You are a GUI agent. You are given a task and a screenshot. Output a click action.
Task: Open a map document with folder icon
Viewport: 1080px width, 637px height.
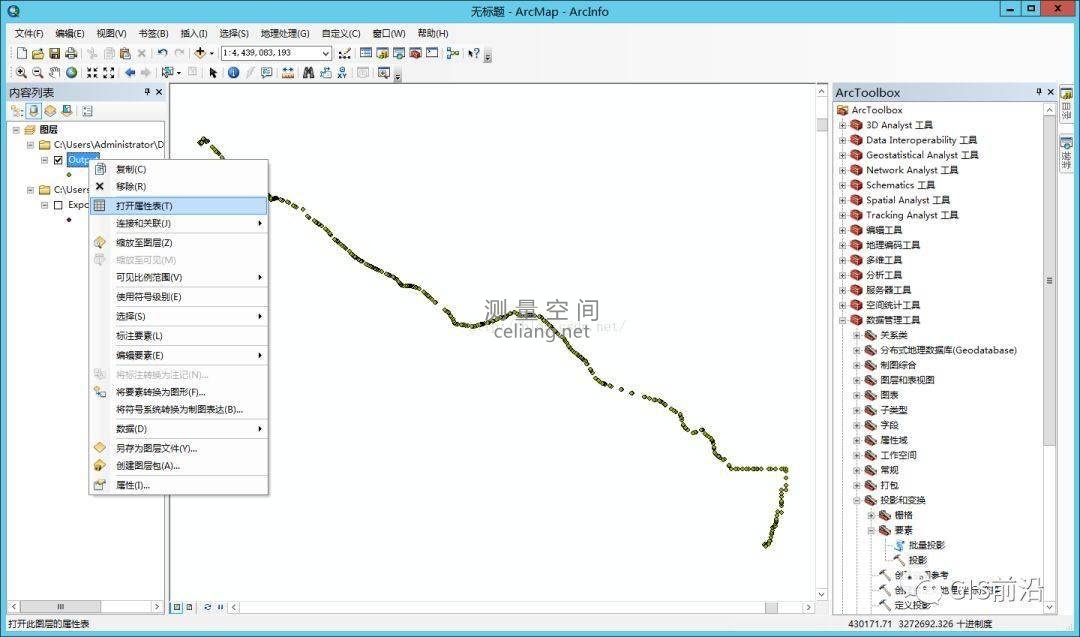(38, 53)
